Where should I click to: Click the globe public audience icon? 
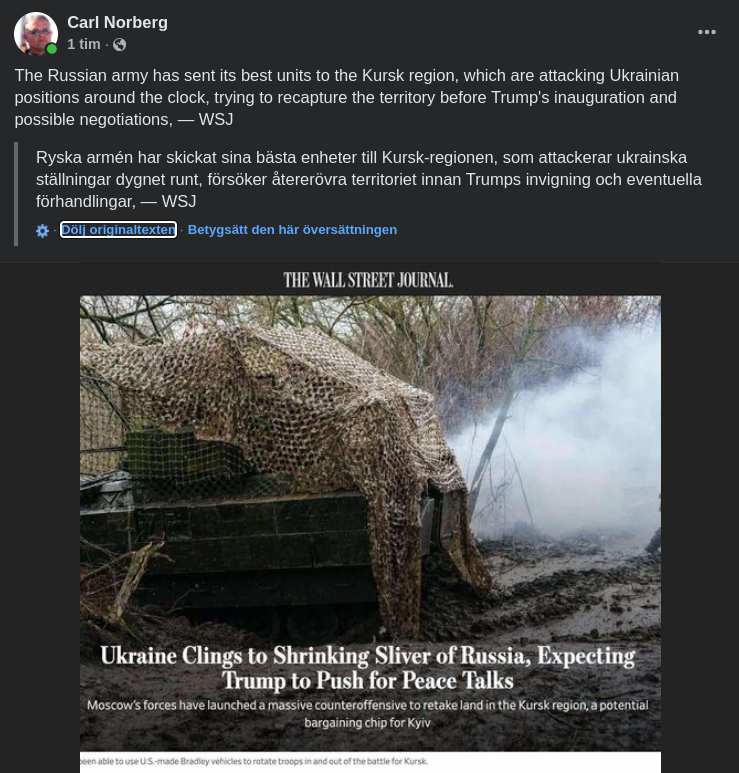pyautogui.click(x=119, y=45)
